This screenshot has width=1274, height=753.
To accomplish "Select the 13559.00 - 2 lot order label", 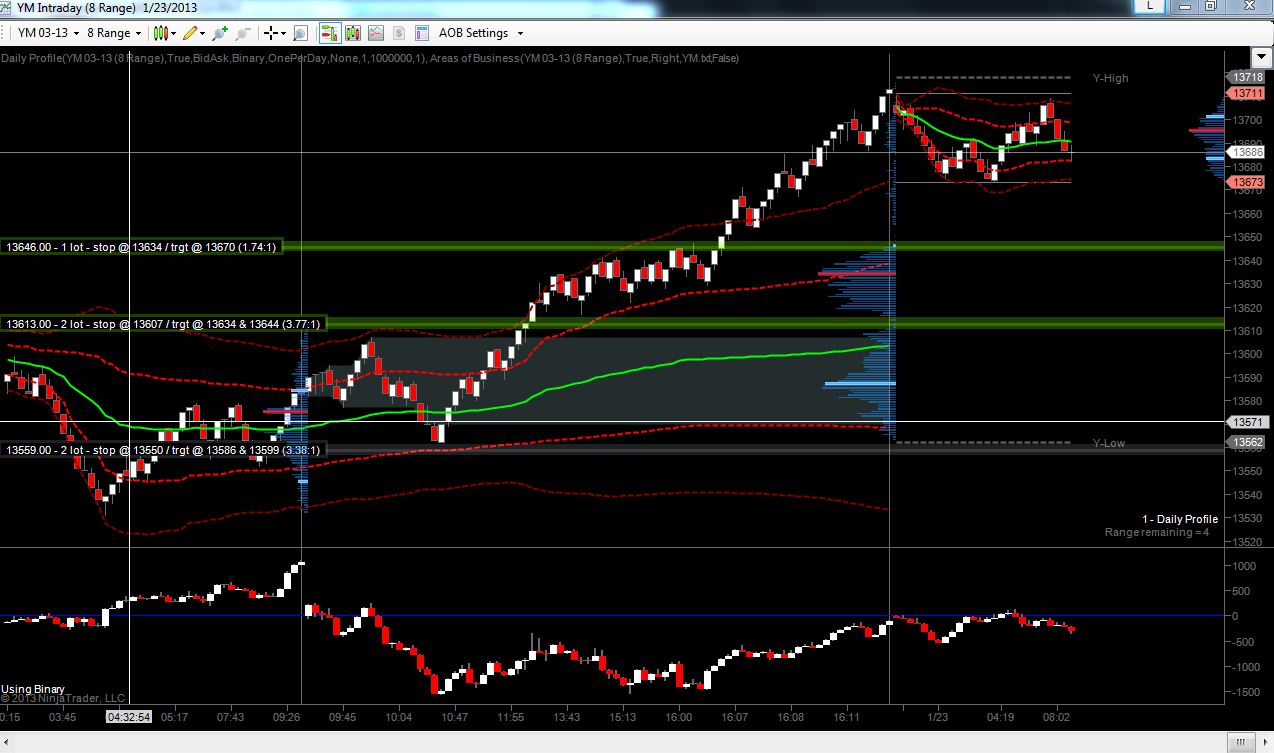I will point(164,450).
